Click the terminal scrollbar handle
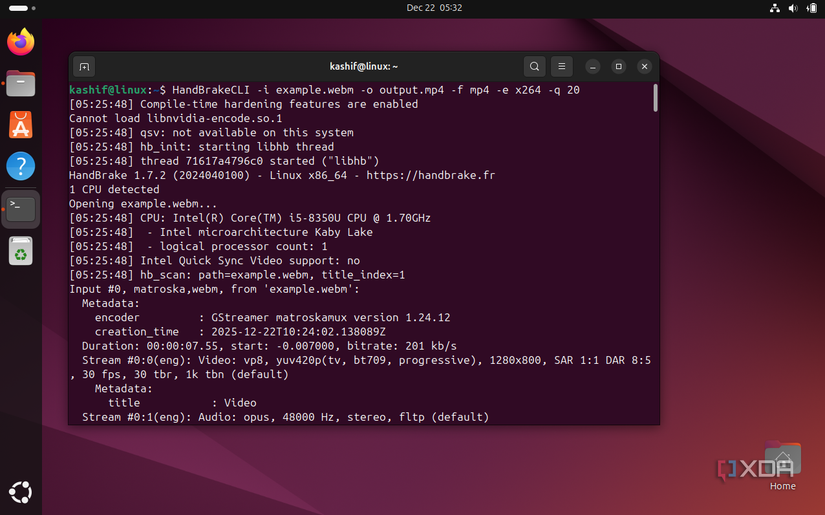 pyautogui.click(x=655, y=98)
